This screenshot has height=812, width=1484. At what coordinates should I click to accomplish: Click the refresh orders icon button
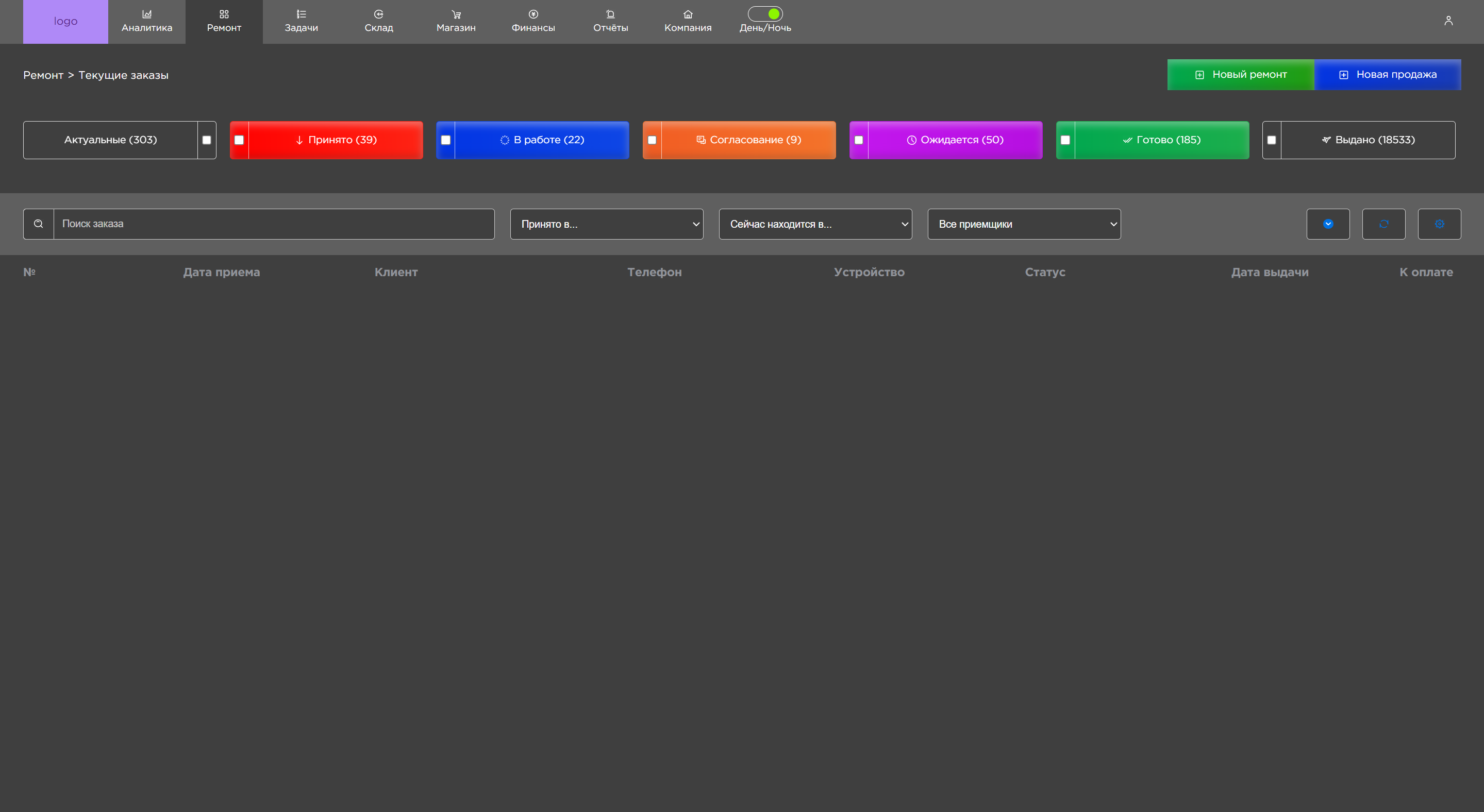[x=1383, y=224]
